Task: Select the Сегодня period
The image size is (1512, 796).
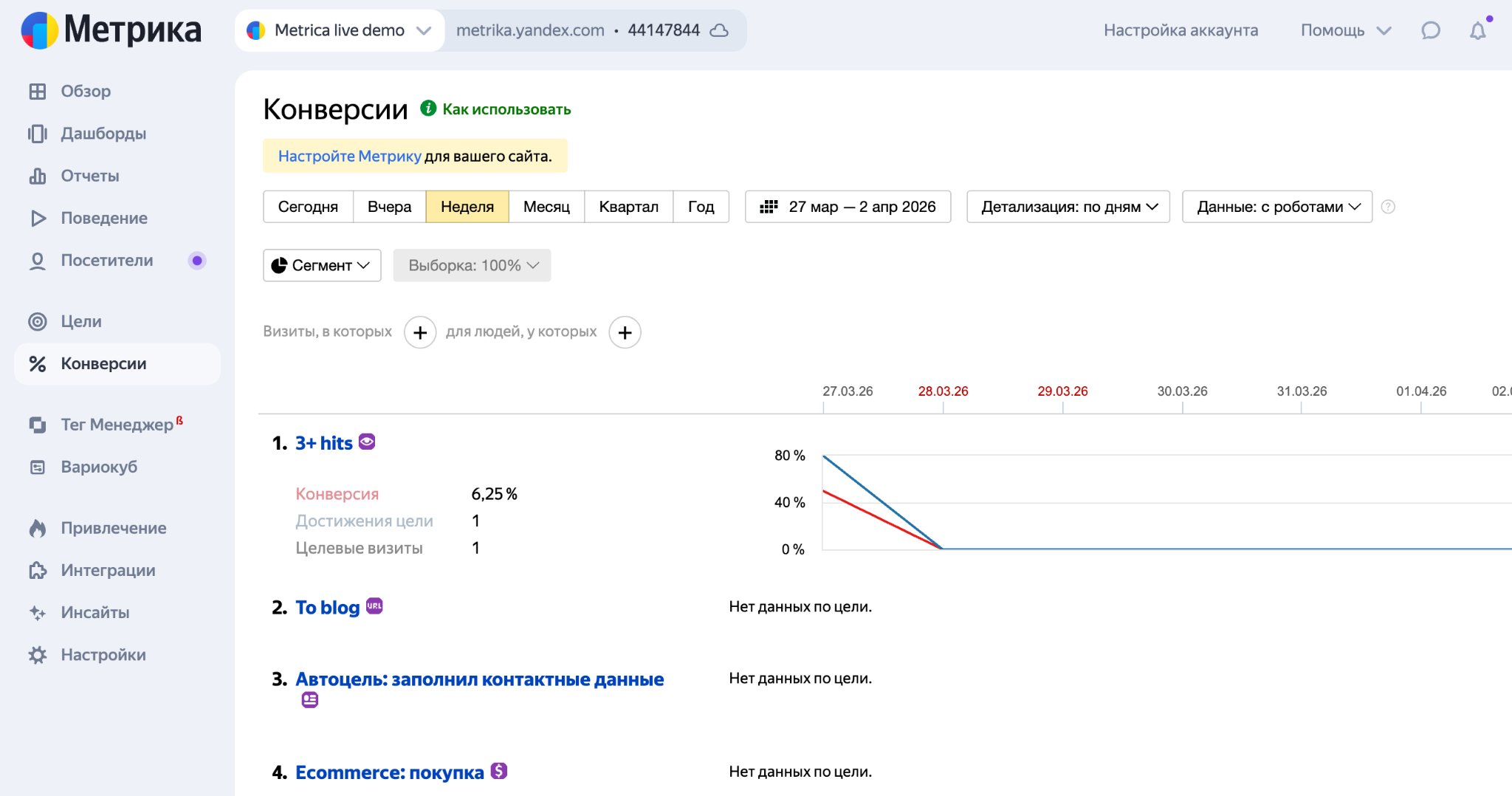Action: [308, 207]
